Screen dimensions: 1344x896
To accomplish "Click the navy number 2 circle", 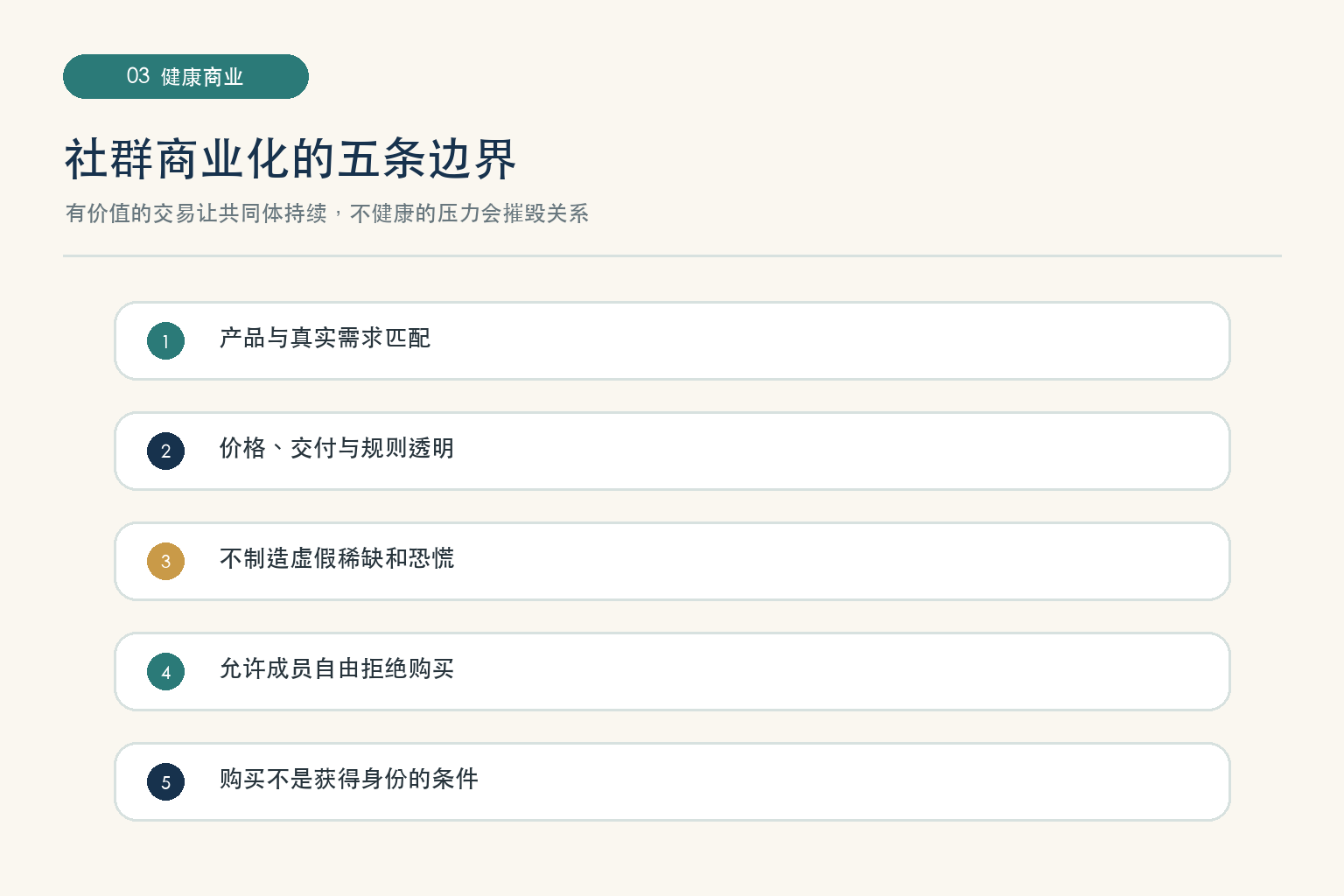I will click(x=165, y=451).
